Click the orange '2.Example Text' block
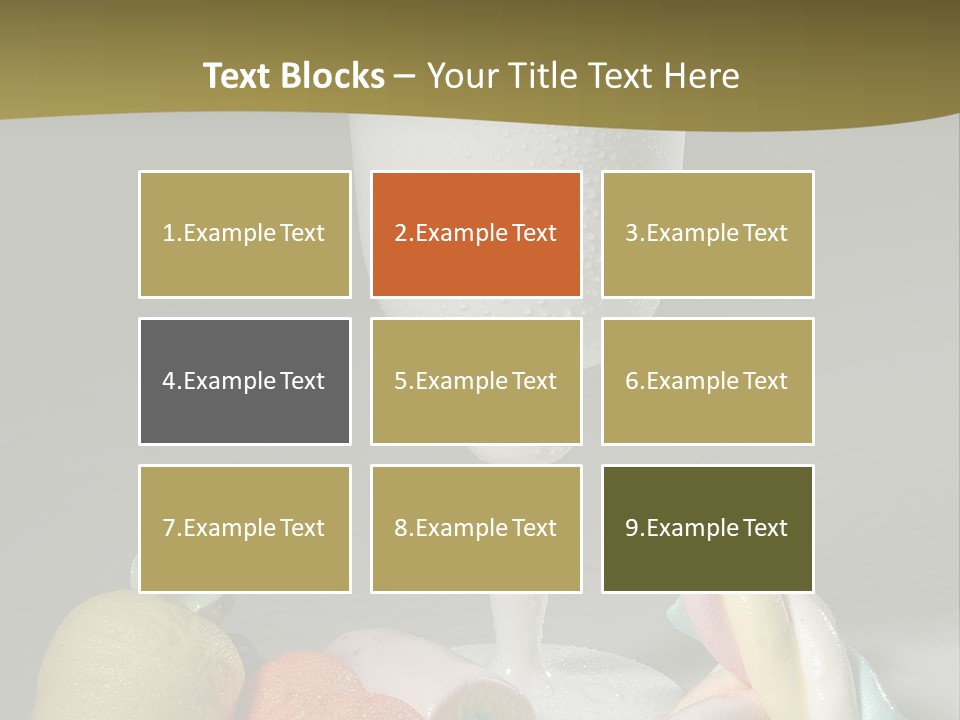This screenshot has height=720, width=960. [476, 234]
